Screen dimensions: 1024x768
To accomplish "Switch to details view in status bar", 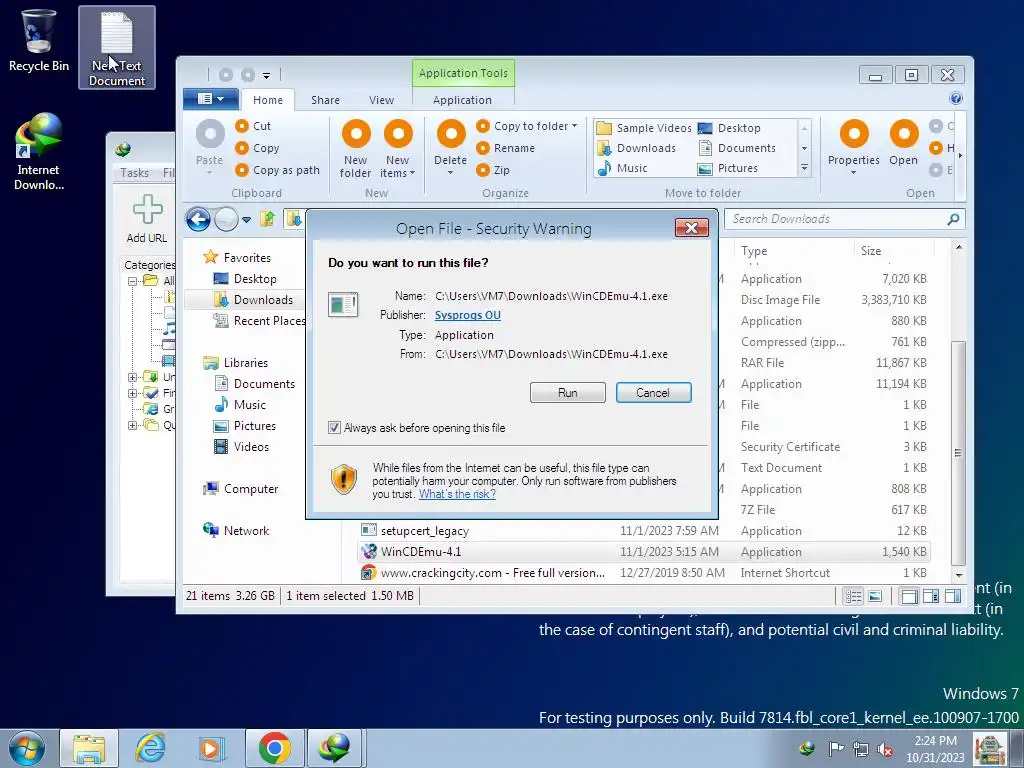I will tap(853, 596).
